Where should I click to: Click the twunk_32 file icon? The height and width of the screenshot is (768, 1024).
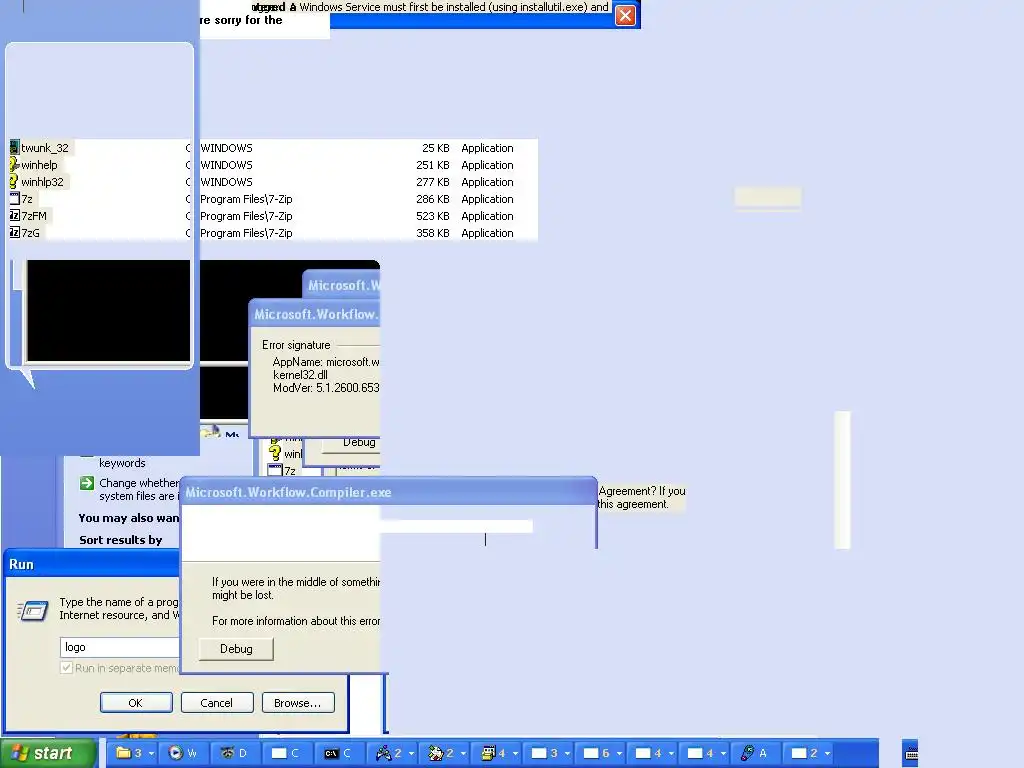(x=14, y=148)
